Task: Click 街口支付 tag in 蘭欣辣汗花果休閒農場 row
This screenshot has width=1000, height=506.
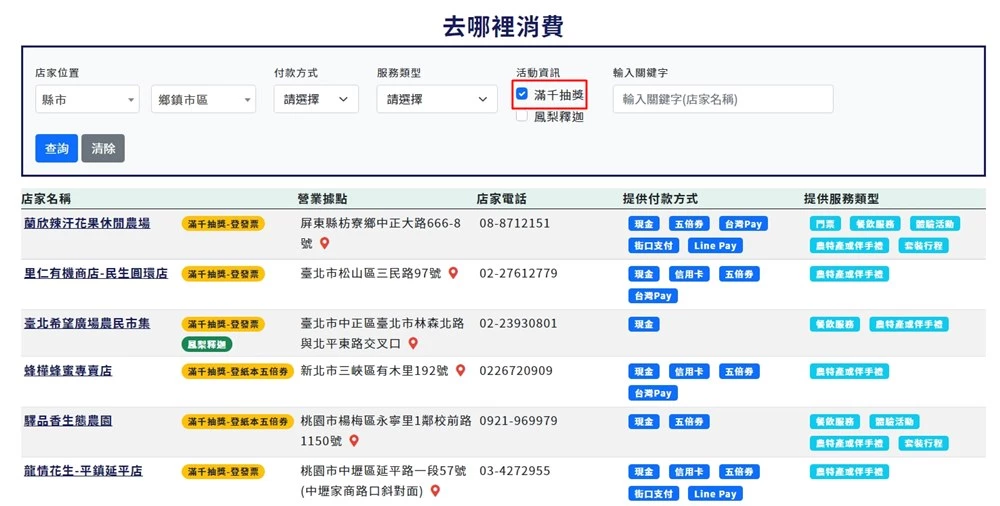Action: coord(654,246)
